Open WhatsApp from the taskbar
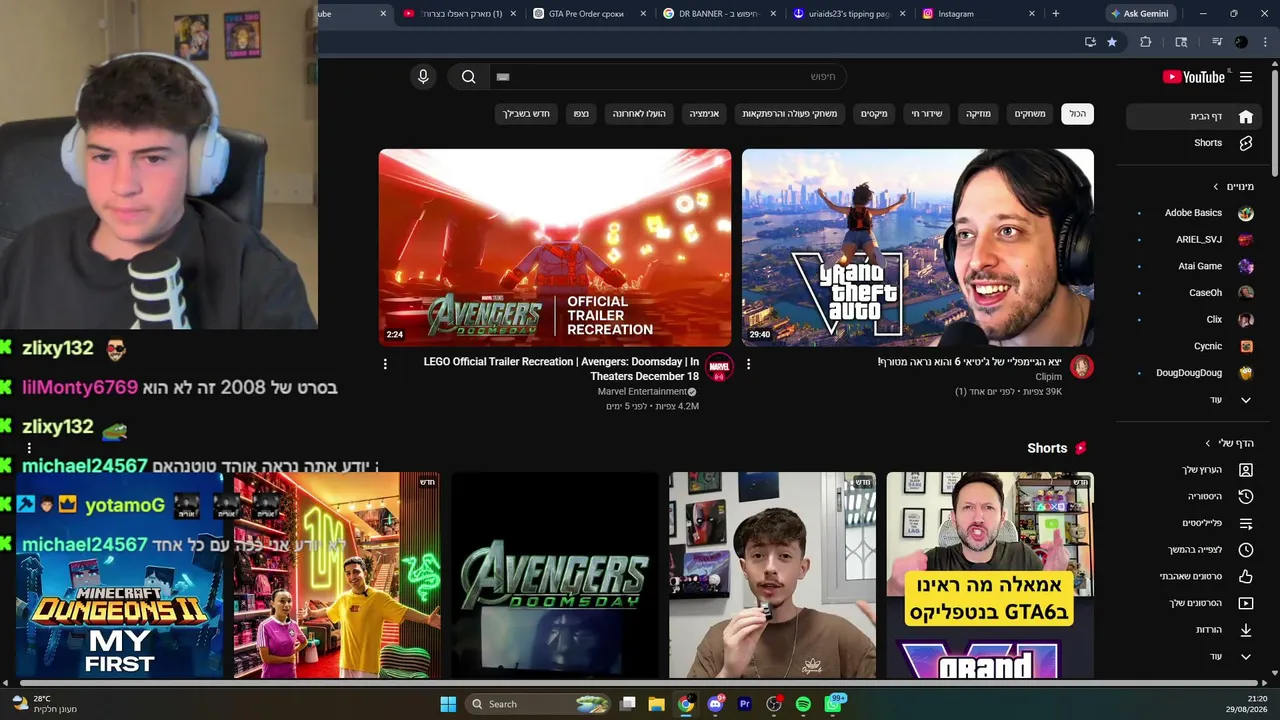 [833, 704]
